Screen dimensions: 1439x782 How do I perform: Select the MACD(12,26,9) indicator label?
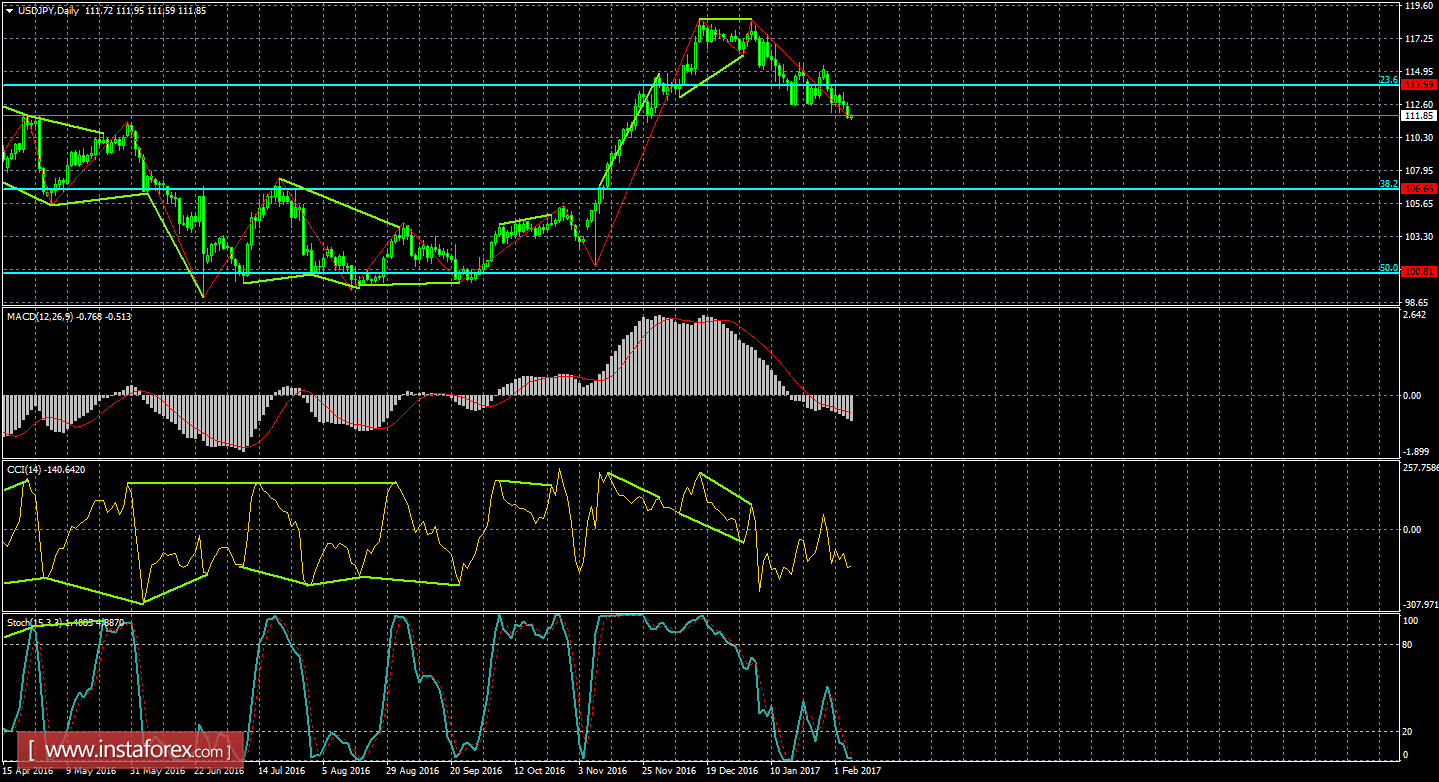(40, 316)
